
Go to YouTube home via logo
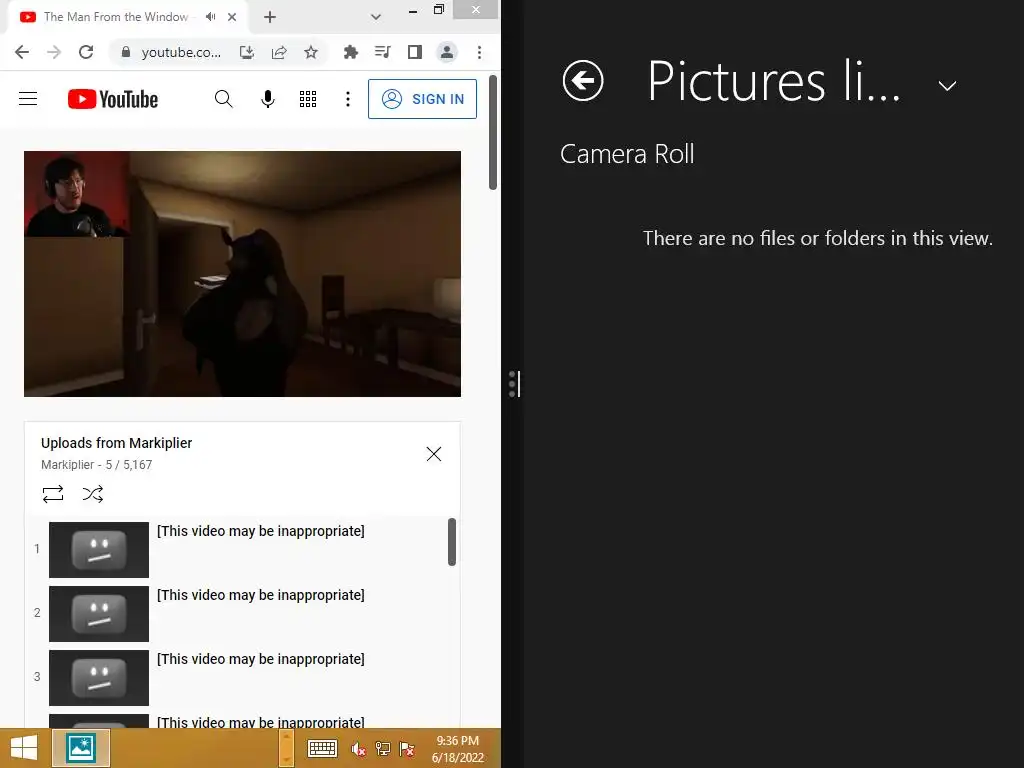[113, 99]
